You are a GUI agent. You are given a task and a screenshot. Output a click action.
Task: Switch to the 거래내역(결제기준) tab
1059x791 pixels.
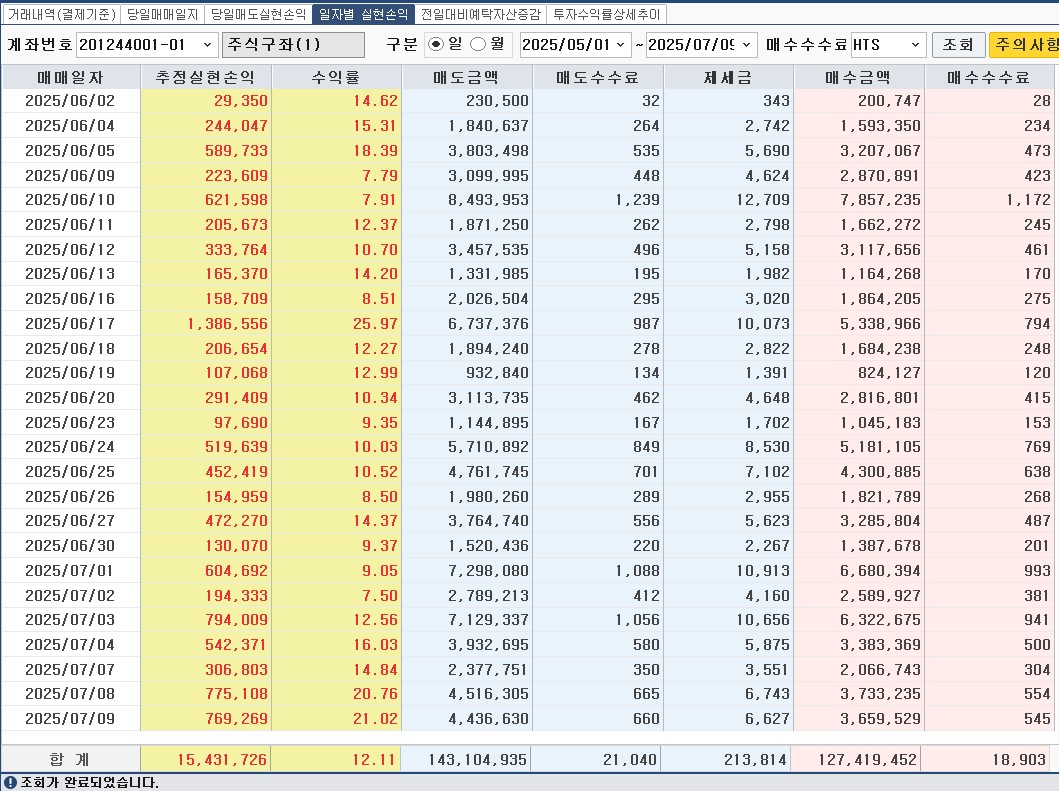(x=60, y=14)
